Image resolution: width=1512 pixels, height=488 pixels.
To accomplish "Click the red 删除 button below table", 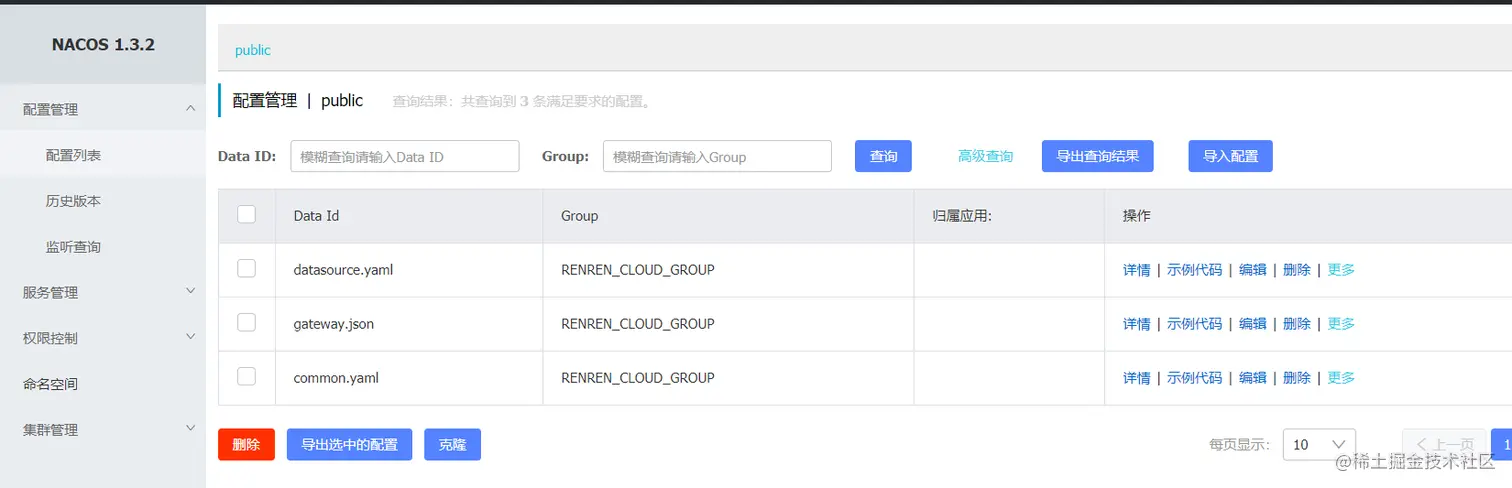I will coord(246,445).
